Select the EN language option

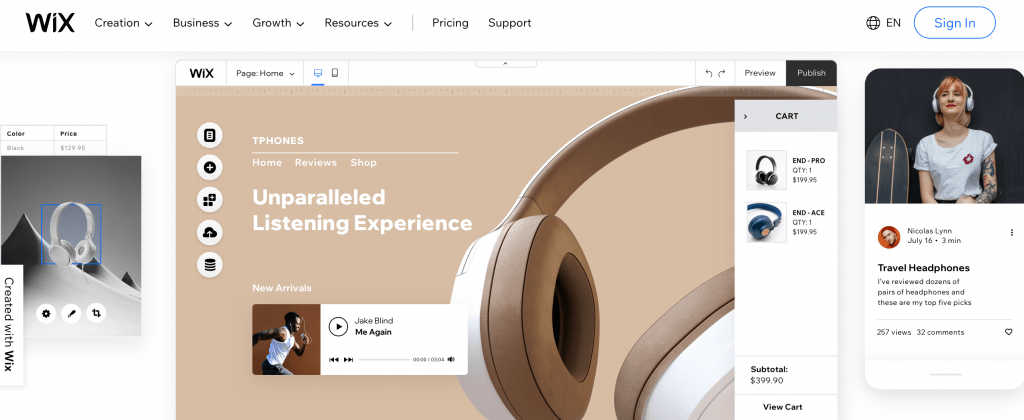[893, 23]
